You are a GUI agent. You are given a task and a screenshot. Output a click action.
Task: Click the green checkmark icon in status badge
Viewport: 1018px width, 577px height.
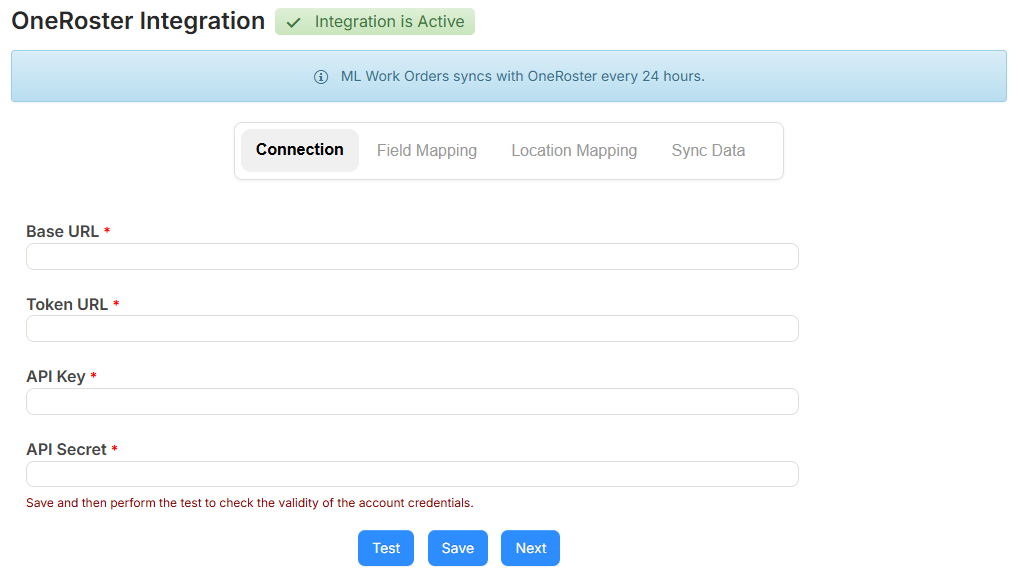tap(294, 21)
